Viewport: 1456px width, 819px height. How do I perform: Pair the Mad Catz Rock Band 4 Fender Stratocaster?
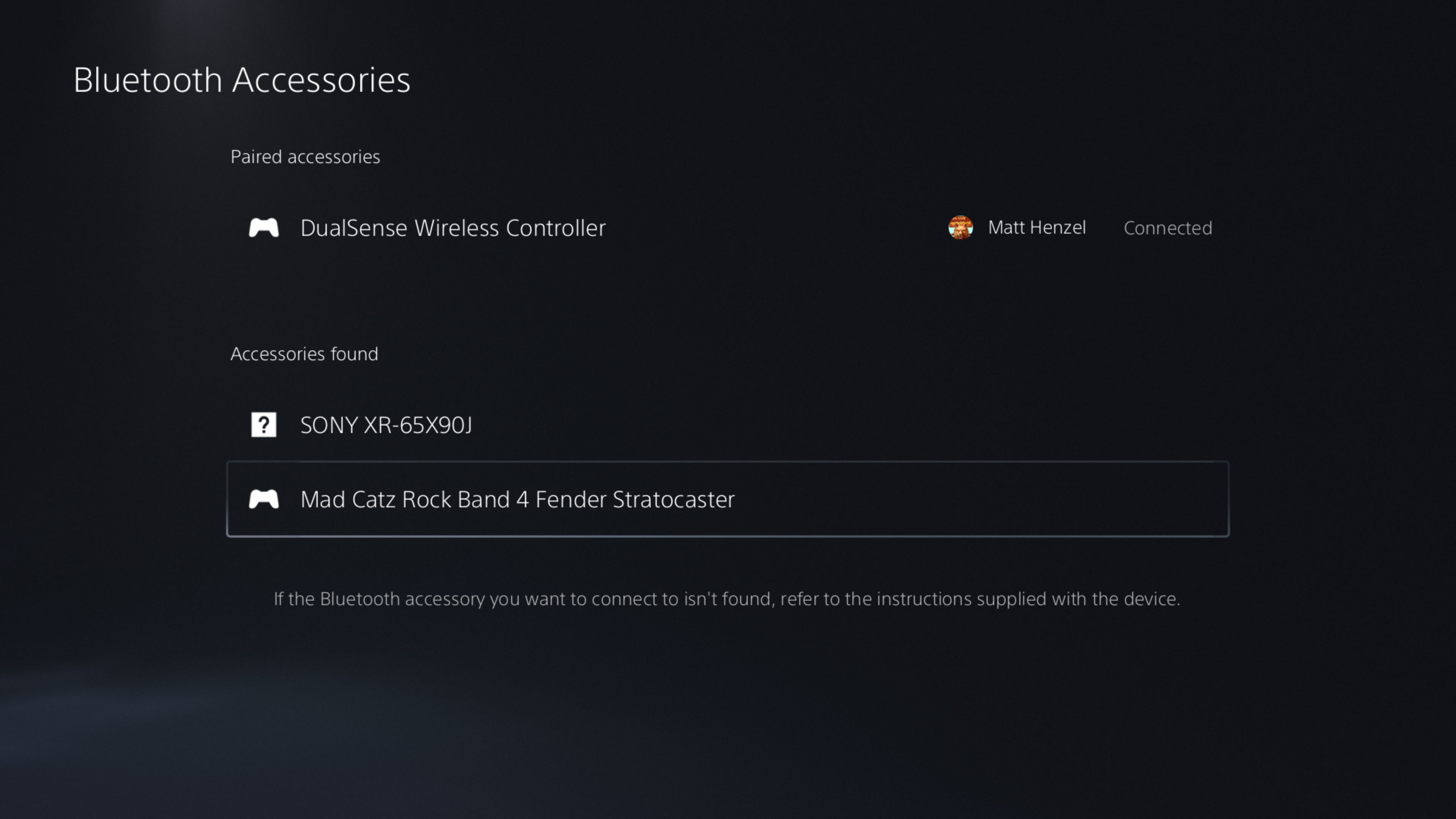coord(516,500)
